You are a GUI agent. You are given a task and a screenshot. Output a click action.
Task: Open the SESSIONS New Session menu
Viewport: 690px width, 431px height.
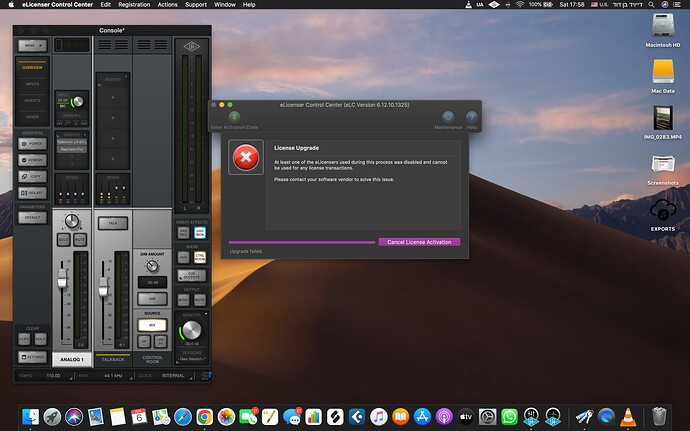tap(192, 359)
